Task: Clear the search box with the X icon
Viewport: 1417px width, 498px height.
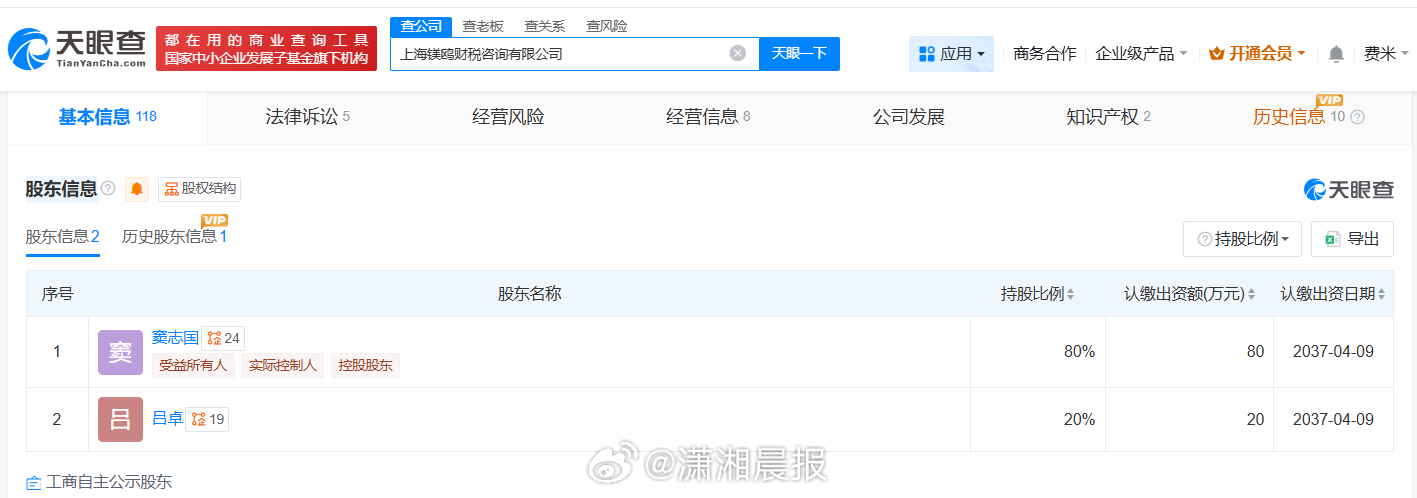Action: tap(738, 54)
